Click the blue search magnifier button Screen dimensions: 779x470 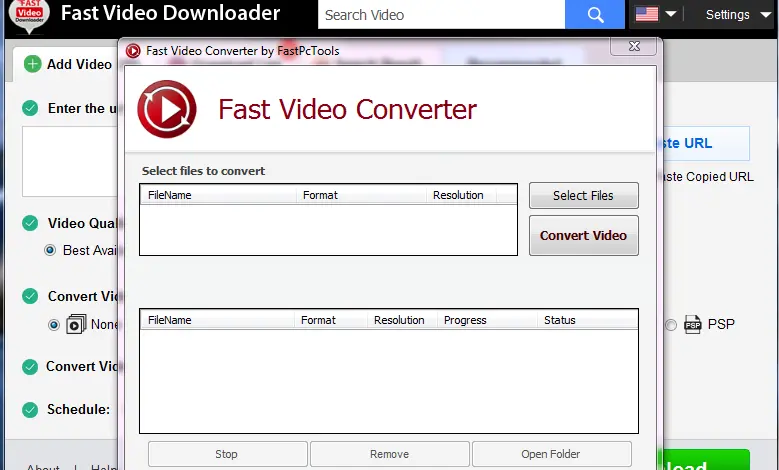(595, 14)
